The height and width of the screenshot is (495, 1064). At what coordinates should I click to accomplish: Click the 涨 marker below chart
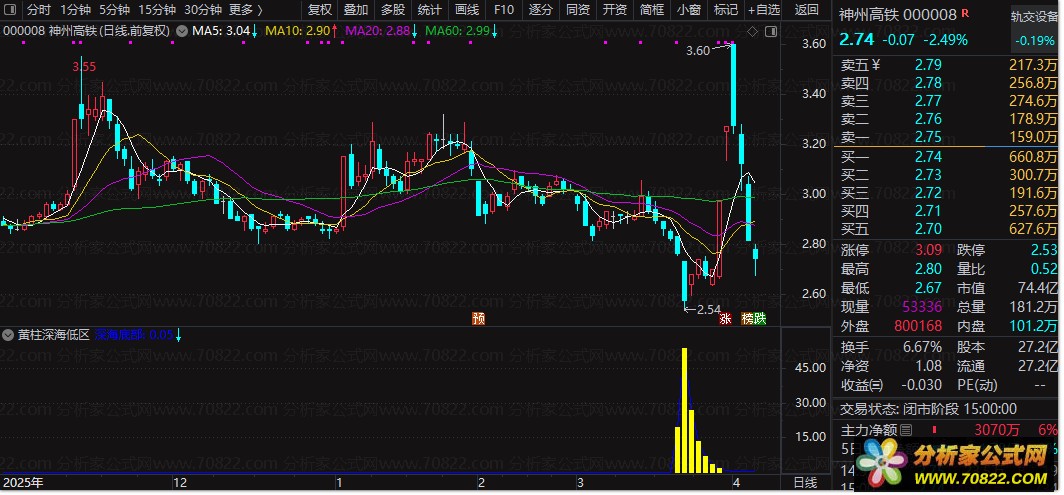(x=726, y=318)
